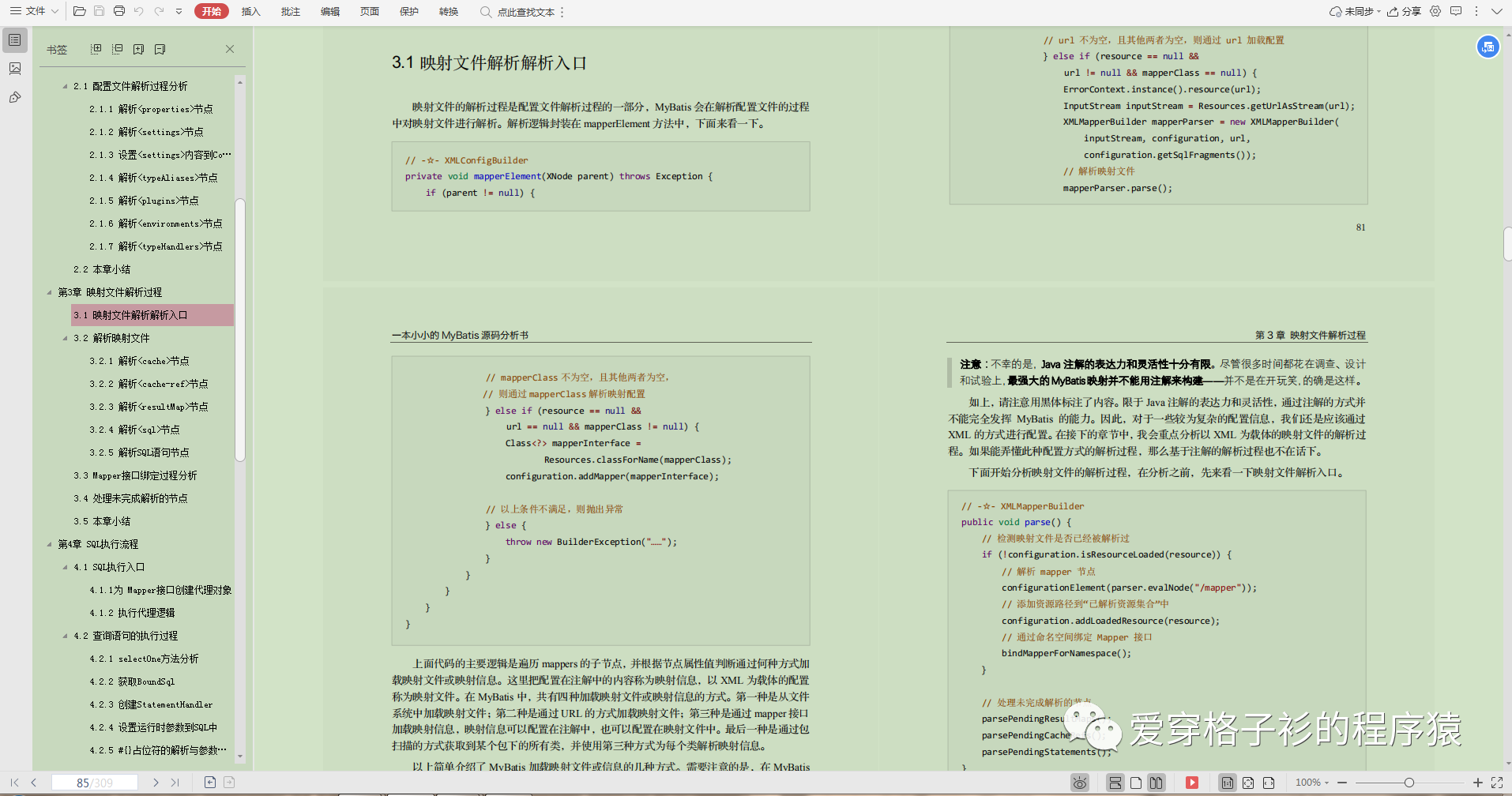Go to the next page
The width and height of the screenshot is (1512, 796).
coord(156,783)
